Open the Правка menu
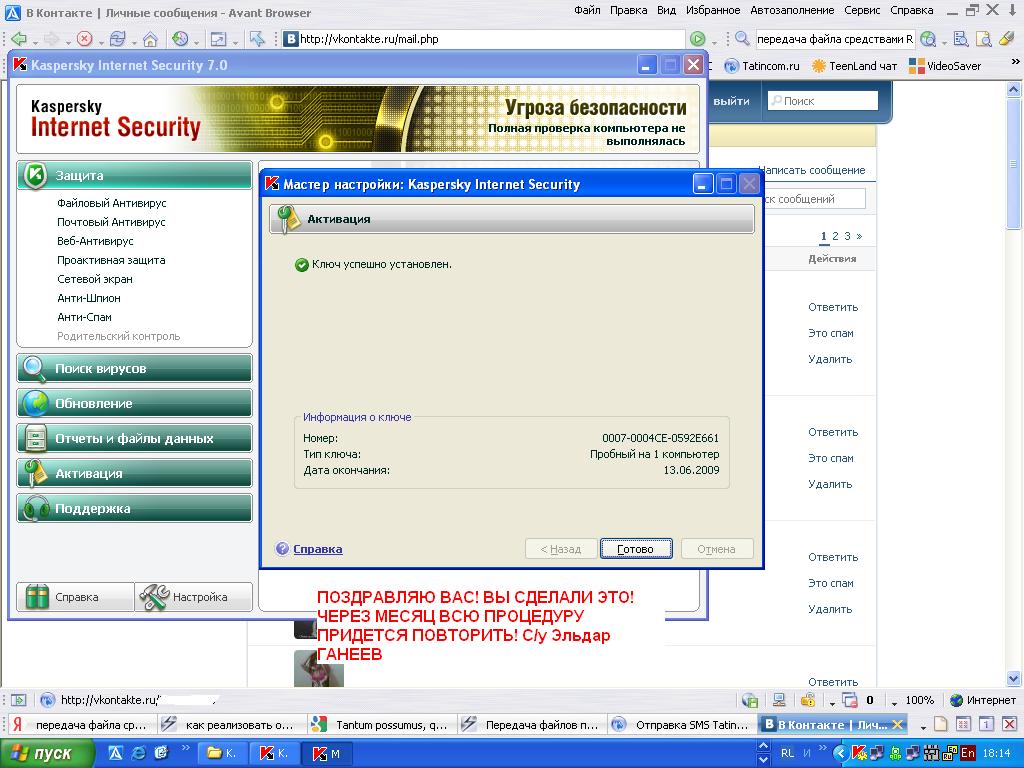The width and height of the screenshot is (1024, 768). [628, 10]
